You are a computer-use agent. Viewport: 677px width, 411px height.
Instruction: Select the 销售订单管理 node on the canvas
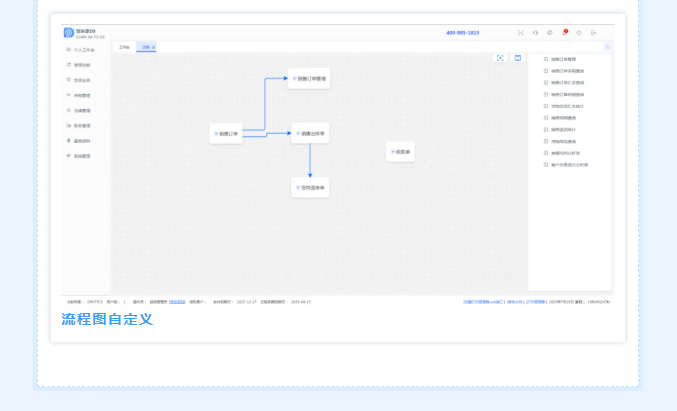tap(309, 78)
